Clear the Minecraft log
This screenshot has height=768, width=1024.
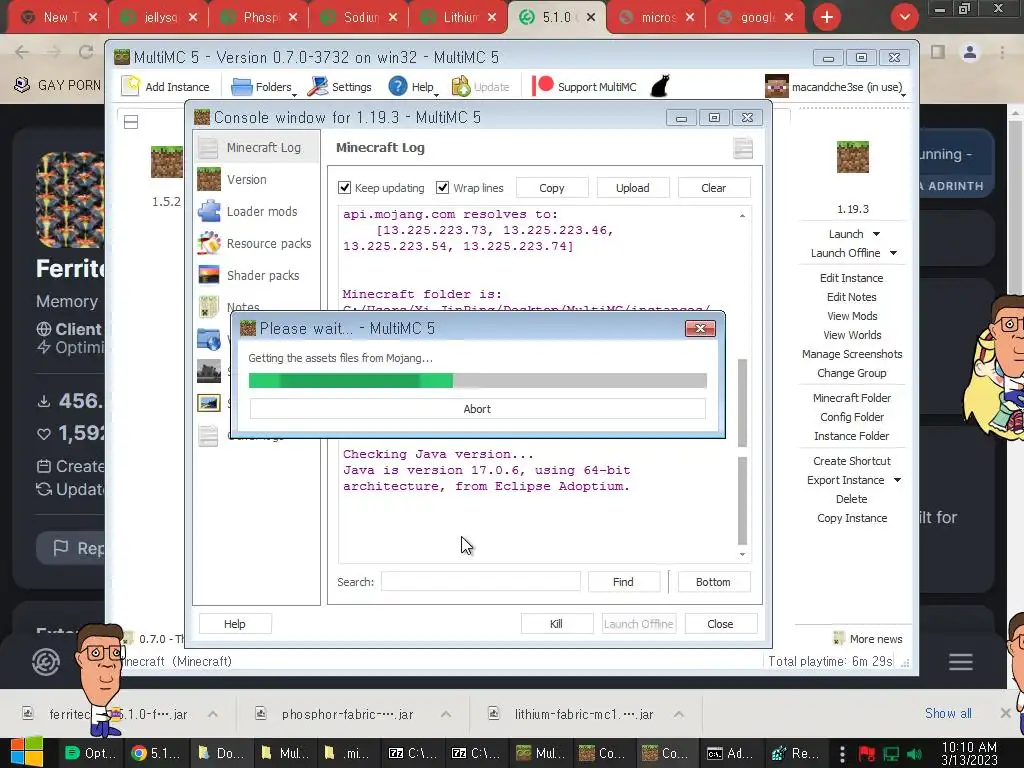tap(714, 188)
